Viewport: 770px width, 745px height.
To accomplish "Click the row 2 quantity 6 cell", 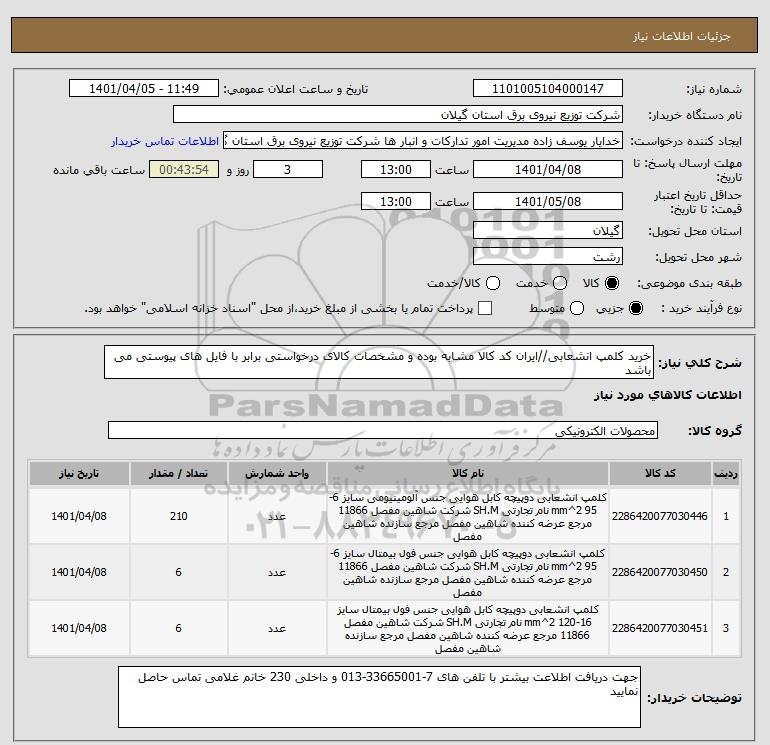I will (179, 573).
